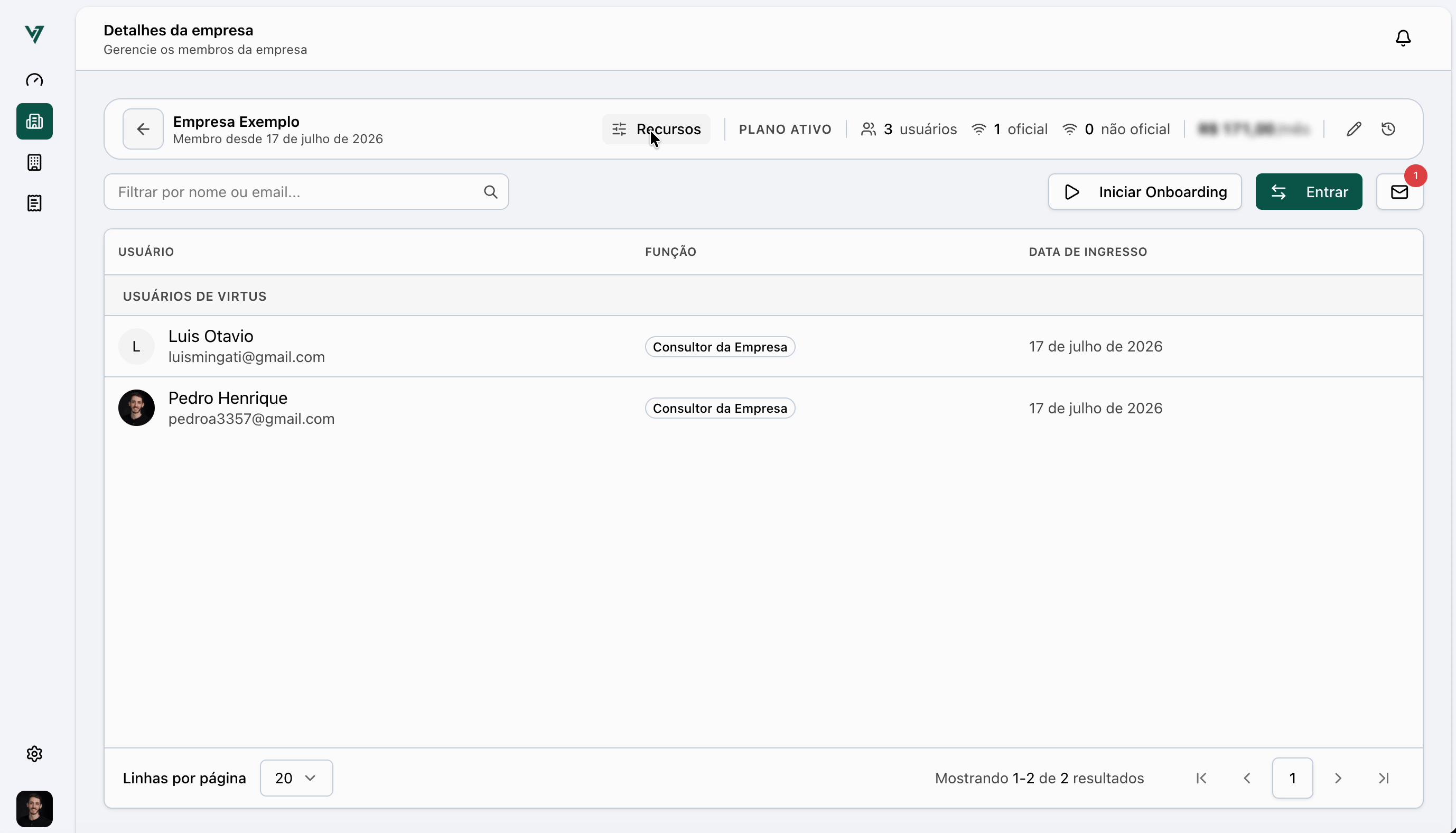The image size is (1456, 833).
Task: Open settings gear in the sidebar
Action: (34, 754)
